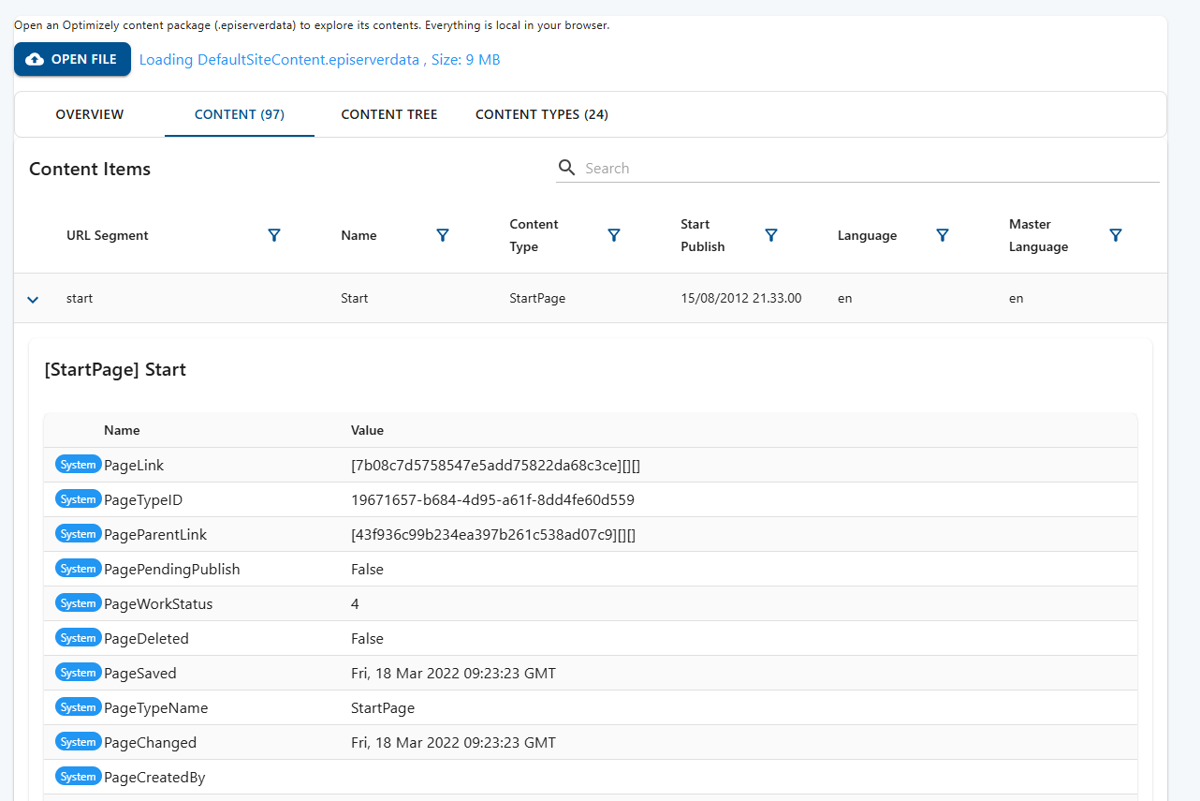Click the URL Segment column filter icon
1200x801 pixels.
[x=274, y=235]
